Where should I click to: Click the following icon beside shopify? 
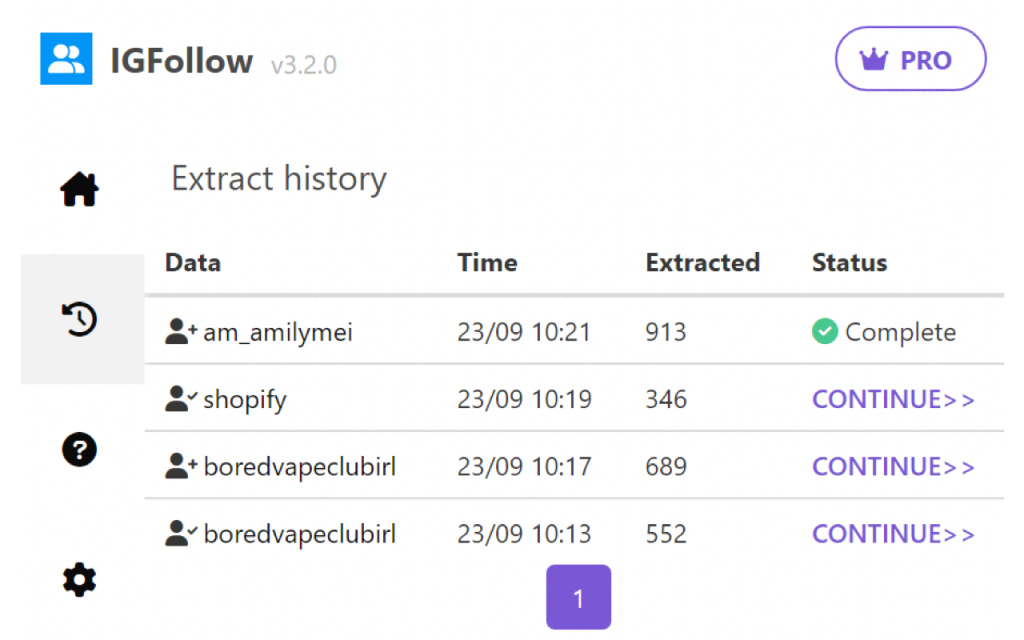(x=178, y=398)
